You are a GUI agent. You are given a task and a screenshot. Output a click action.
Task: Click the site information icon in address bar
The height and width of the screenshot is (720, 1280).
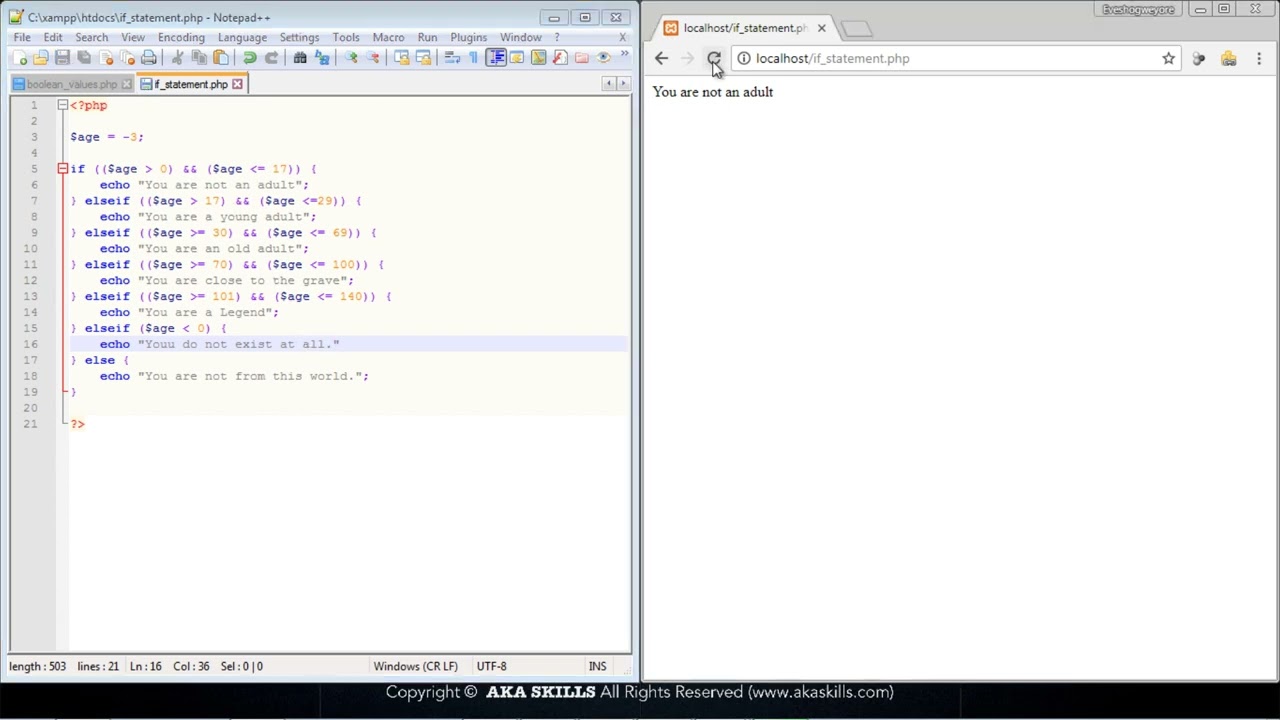(743, 59)
